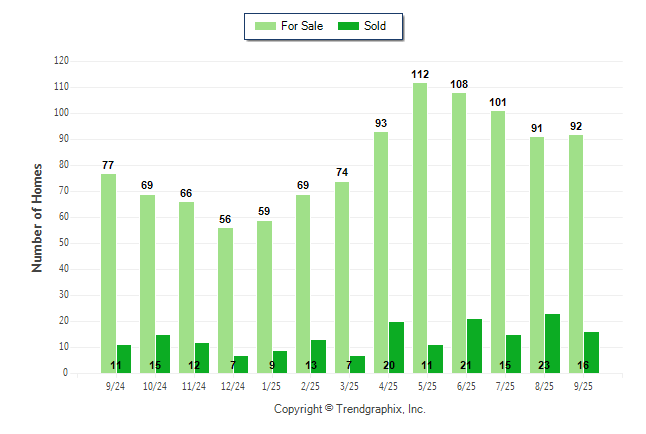Viewport: 646px width, 434px height.
Task: Click the 9/25 Sold bar (16)
Action: coord(591,352)
